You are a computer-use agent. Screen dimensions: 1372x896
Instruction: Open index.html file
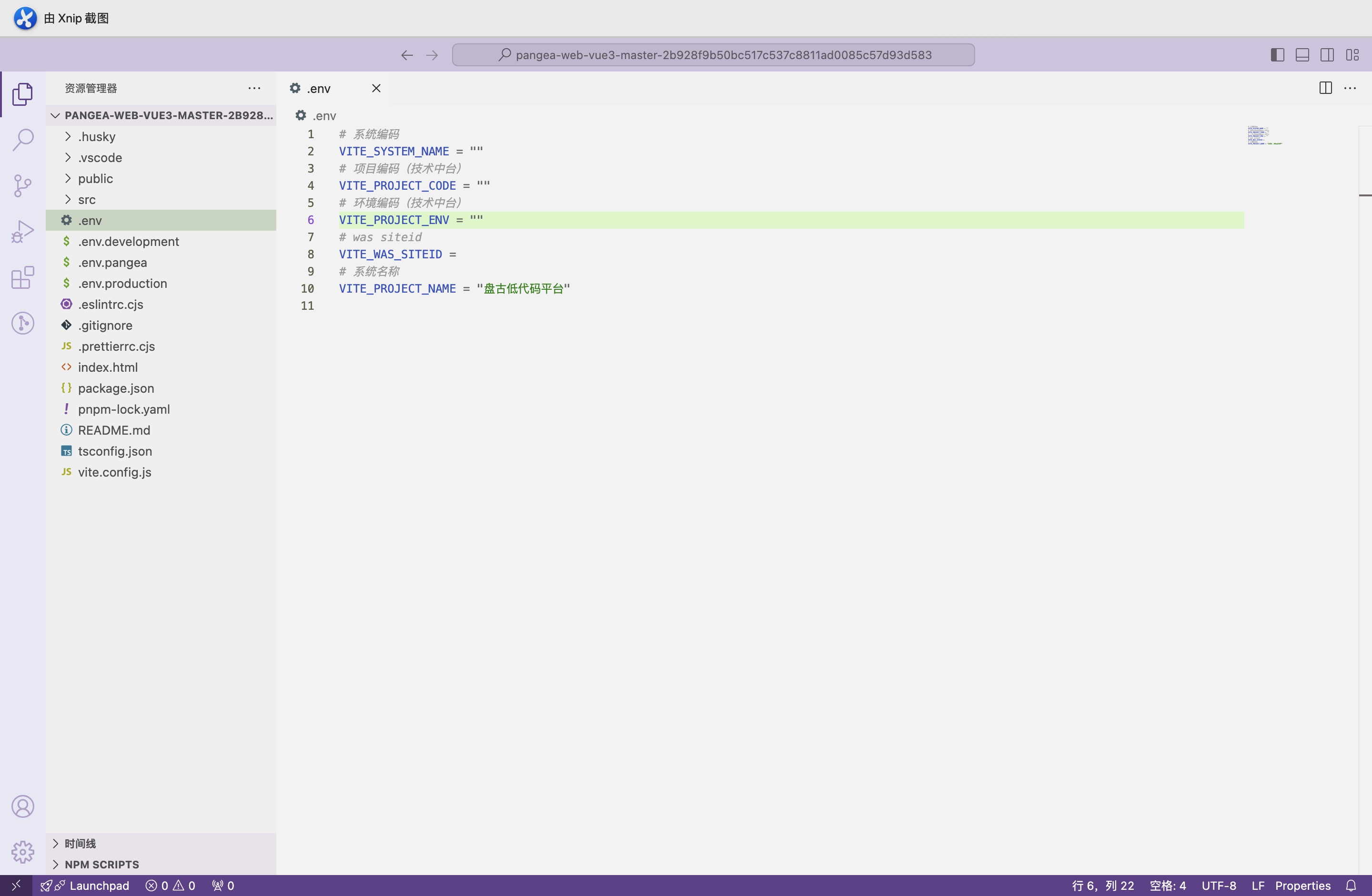point(161,367)
